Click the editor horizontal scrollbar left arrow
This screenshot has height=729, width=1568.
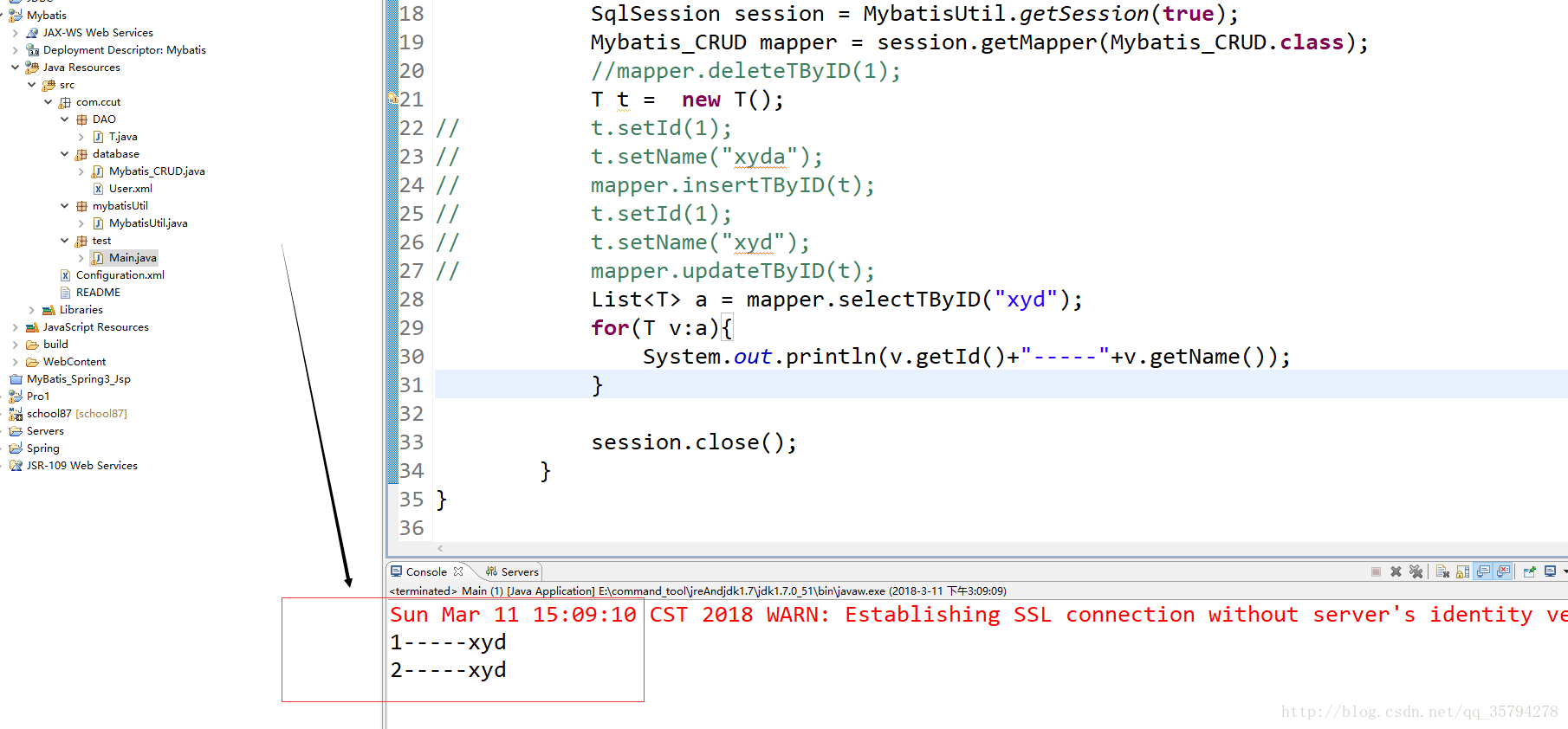440,548
